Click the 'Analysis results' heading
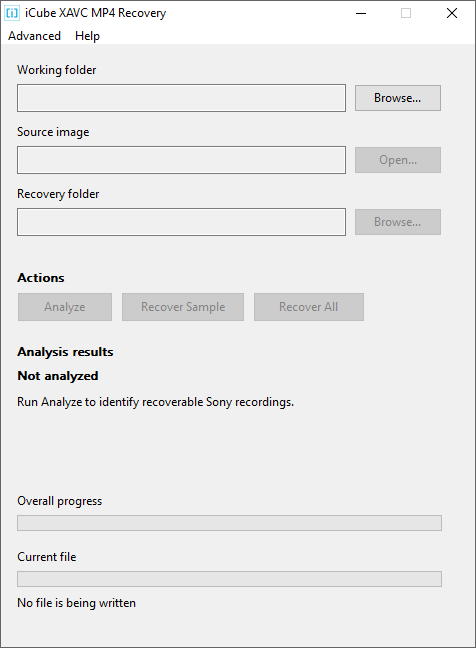 click(x=65, y=352)
